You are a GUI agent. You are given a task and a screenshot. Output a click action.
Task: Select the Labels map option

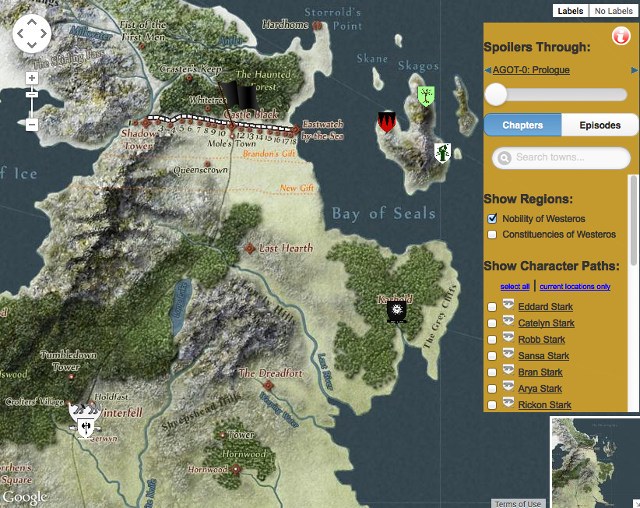pos(571,11)
